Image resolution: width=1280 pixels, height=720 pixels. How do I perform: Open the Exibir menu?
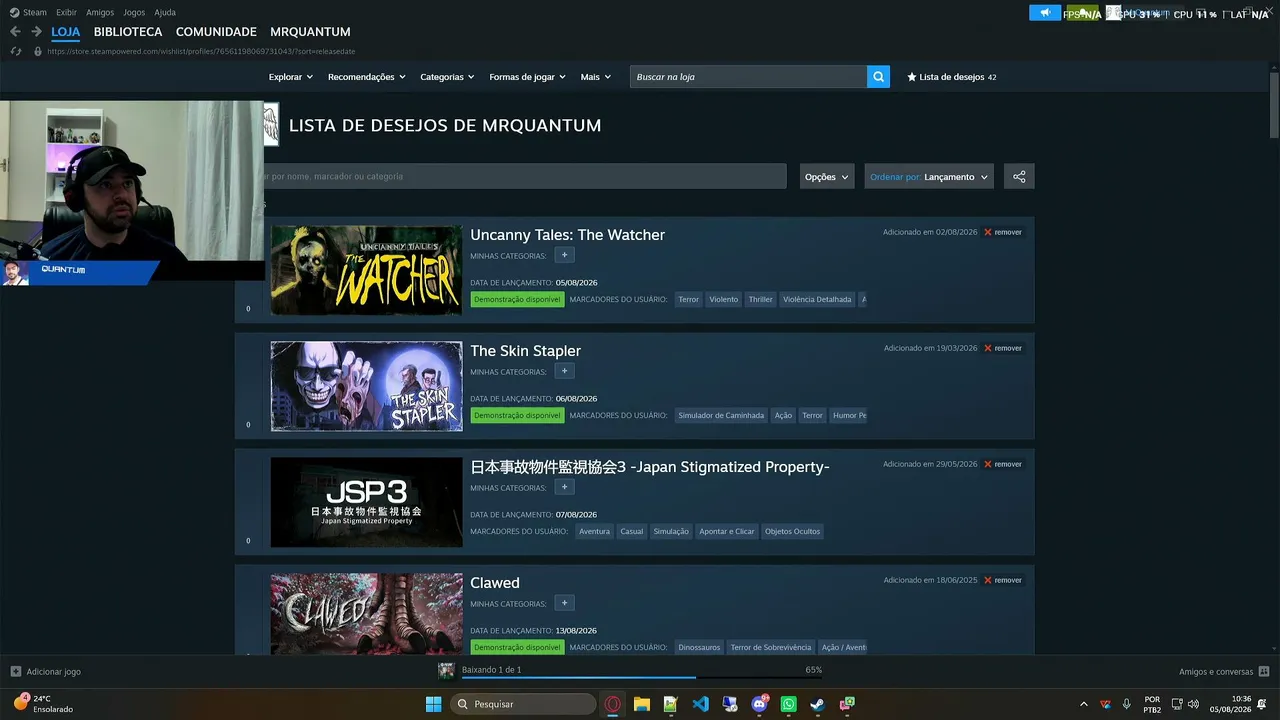[x=66, y=12]
